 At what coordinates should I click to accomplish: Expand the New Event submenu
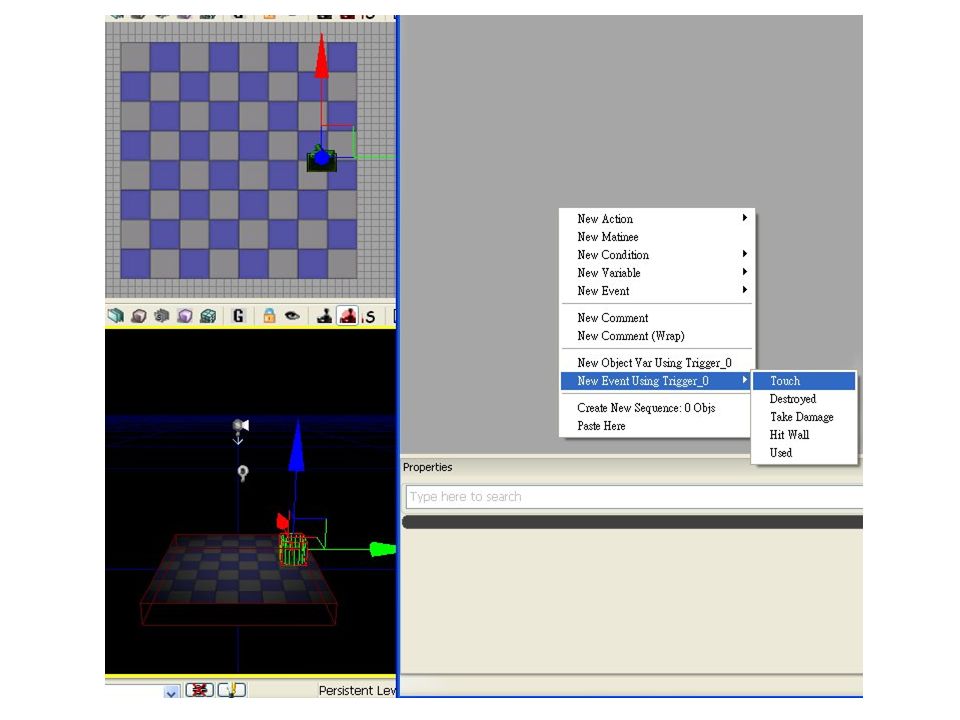tap(658, 291)
